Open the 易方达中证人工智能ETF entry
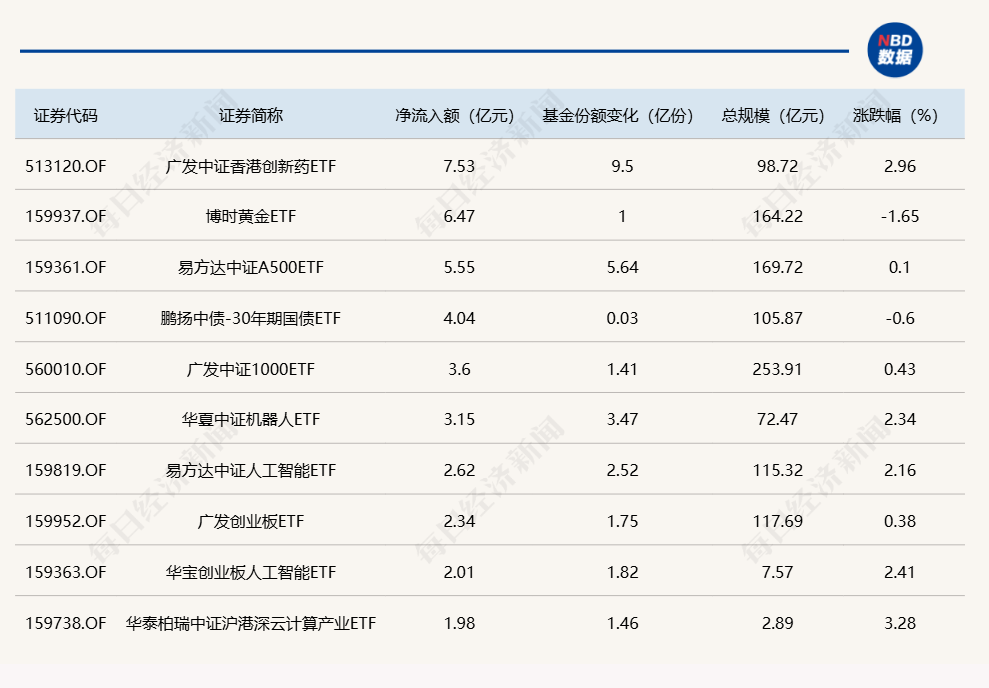The image size is (989, 688). click(251, 470)
